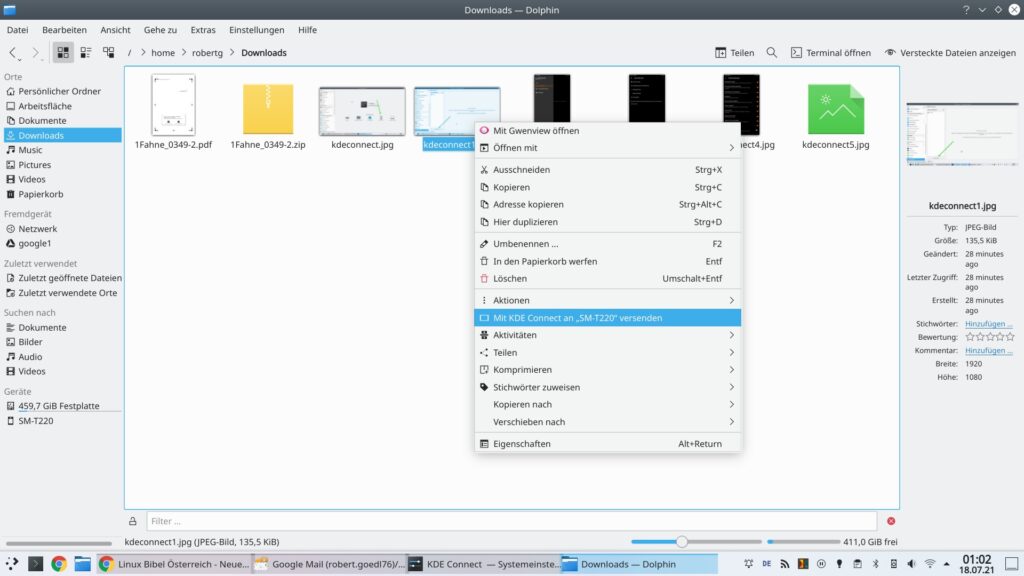Open Arbeitsfläche in places panel
This screenshot has height=576, width=1024.
(x=62, y=106)
